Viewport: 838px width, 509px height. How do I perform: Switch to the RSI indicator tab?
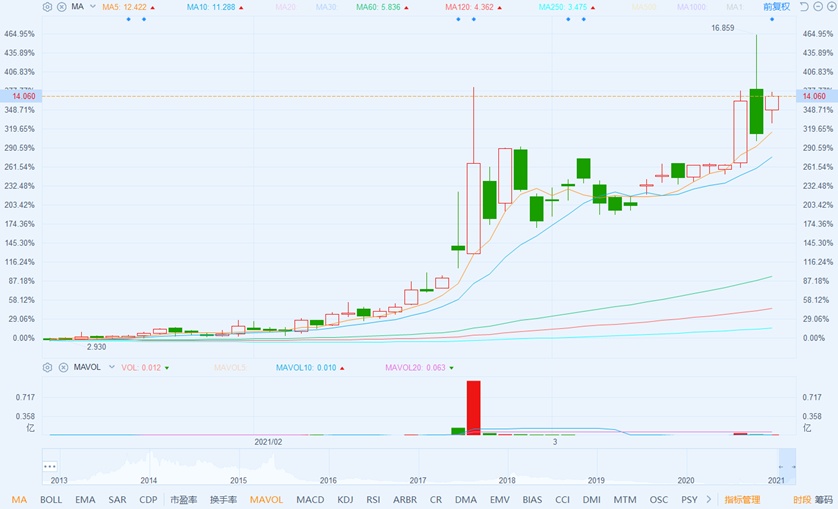coord(373,499)
